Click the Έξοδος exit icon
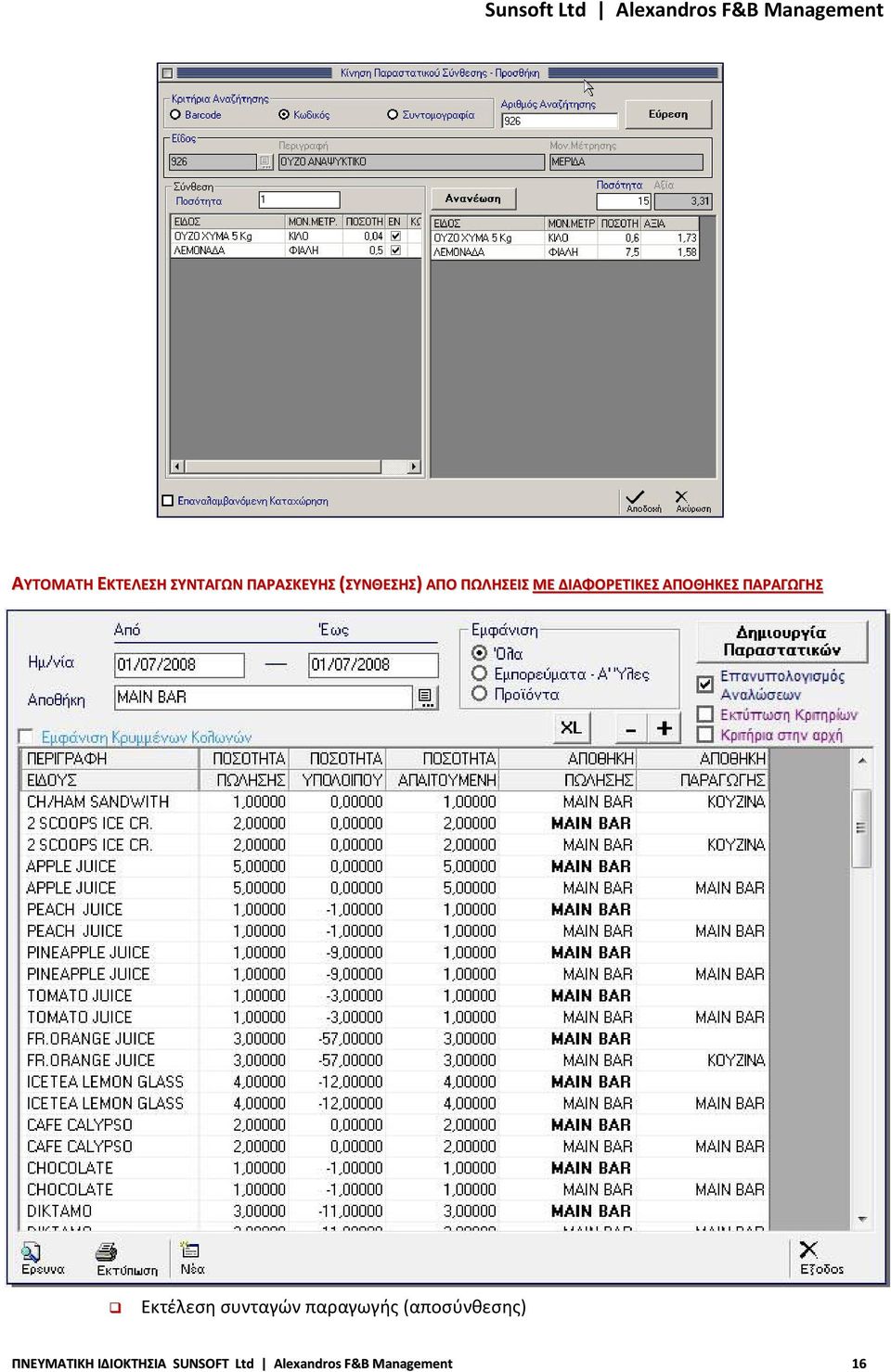Screen dimensions: 891x1372 808,1250
